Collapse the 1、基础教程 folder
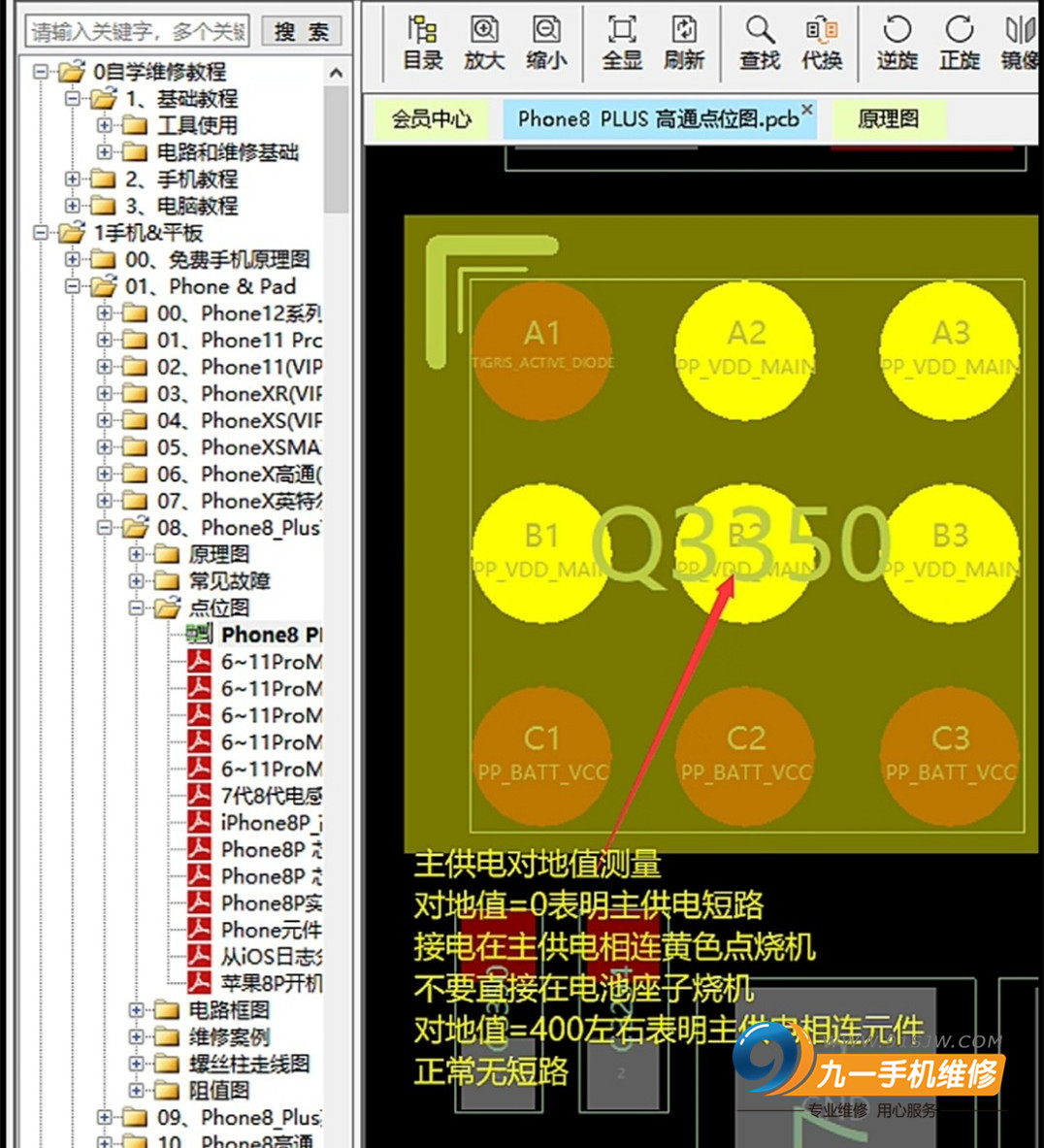The image size is (1044, 1148). [73, 98]
